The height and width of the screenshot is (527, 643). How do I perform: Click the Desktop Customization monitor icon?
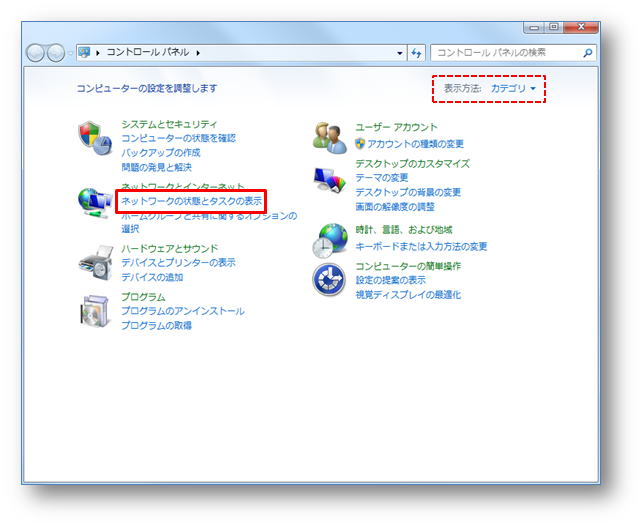coord(330,180)
